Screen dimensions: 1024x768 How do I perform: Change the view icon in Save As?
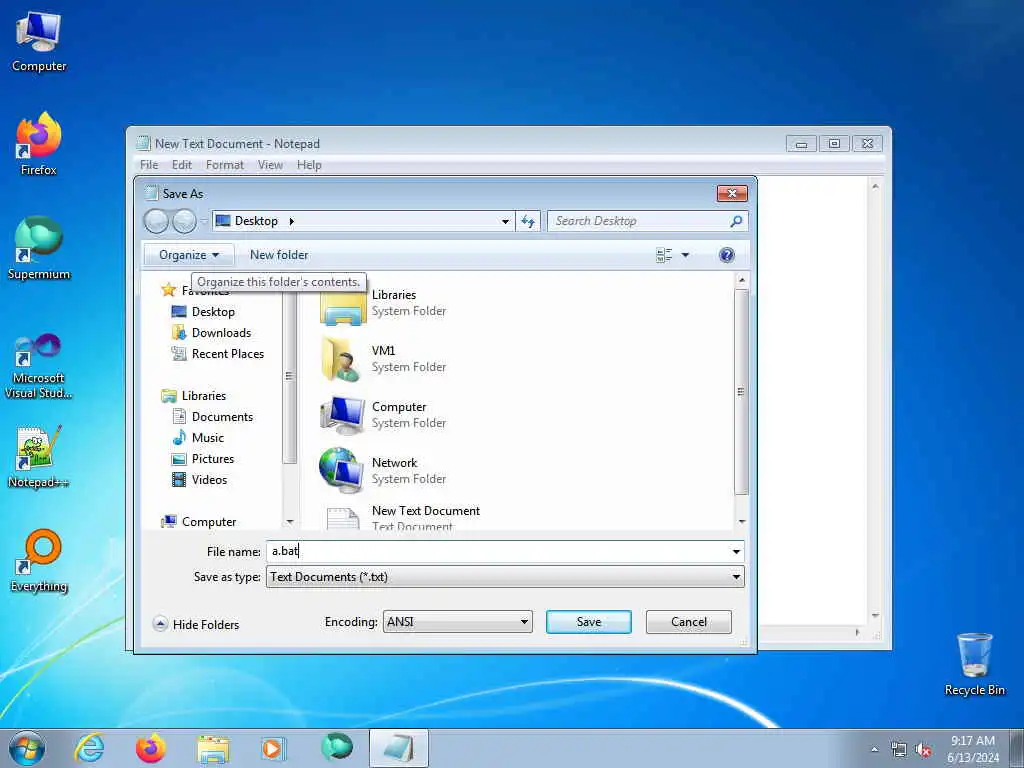[x=664, y=255]
